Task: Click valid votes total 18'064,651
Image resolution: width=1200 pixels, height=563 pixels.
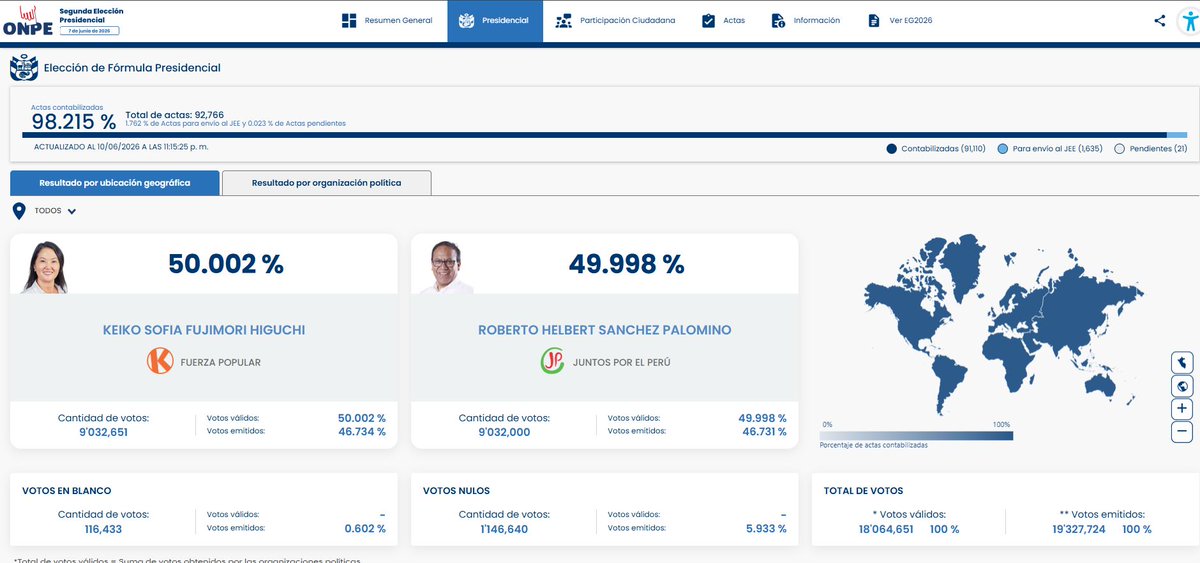Action: point(884,529)
